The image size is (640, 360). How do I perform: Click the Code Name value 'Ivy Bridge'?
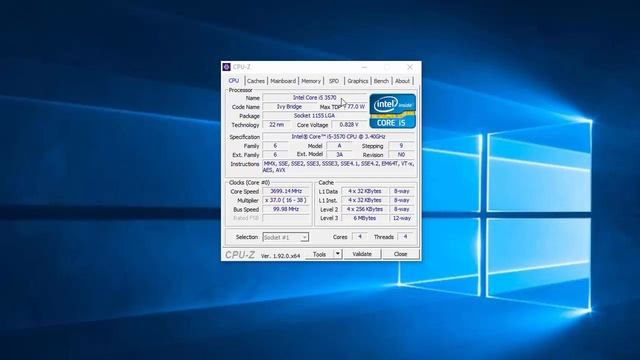289,107
